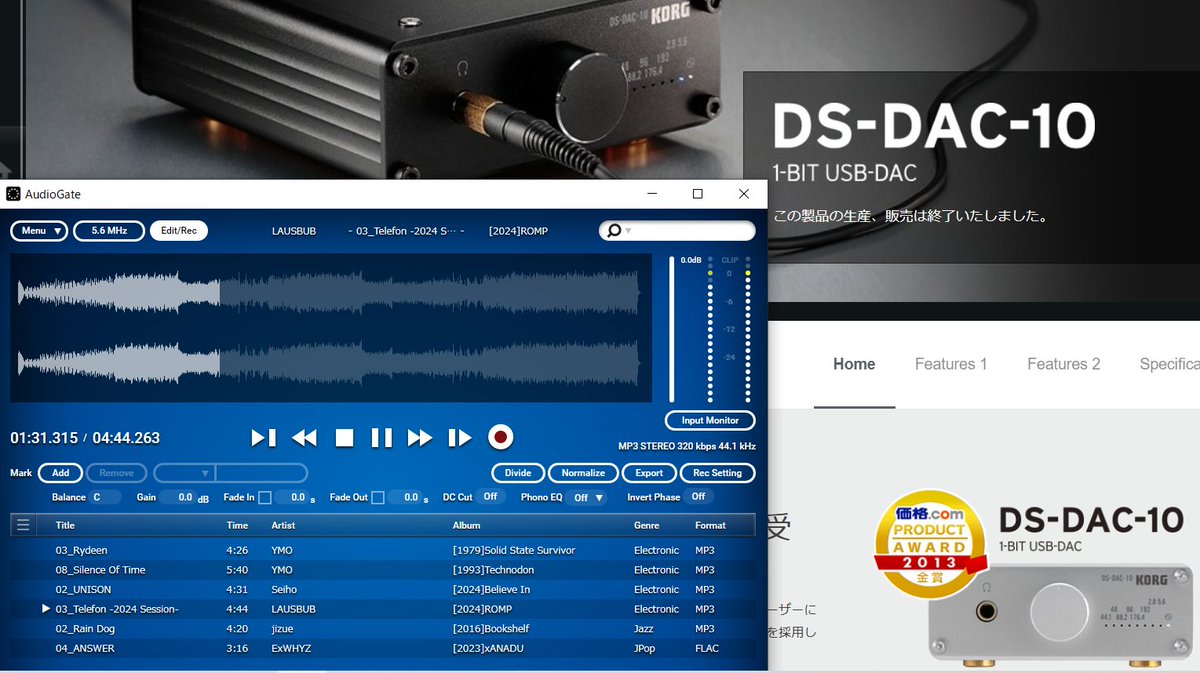
Task: Click the play marker beside 03_Telefon row
Action: click(x=46, y=609)
